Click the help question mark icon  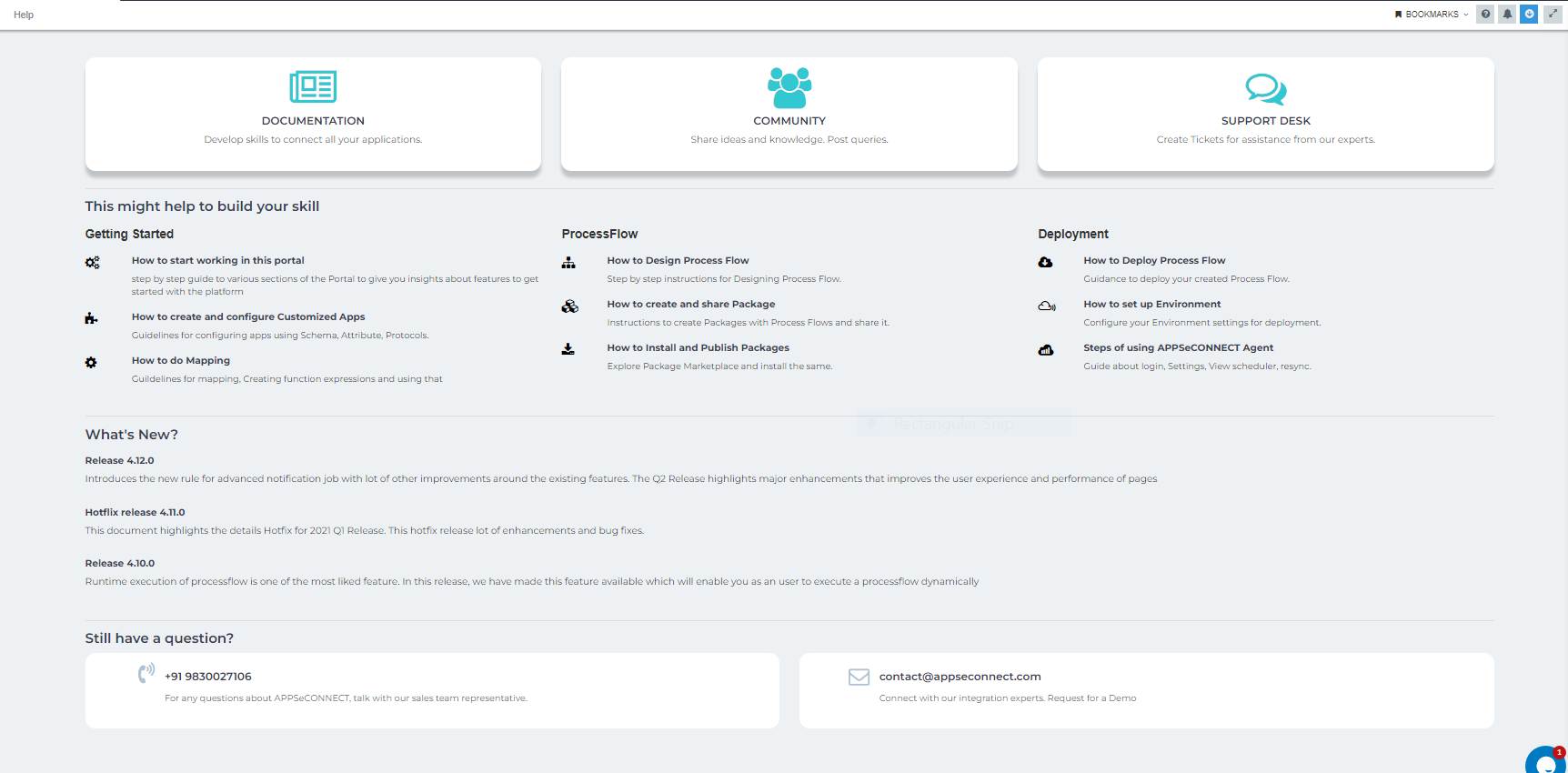click(1485, 15)
